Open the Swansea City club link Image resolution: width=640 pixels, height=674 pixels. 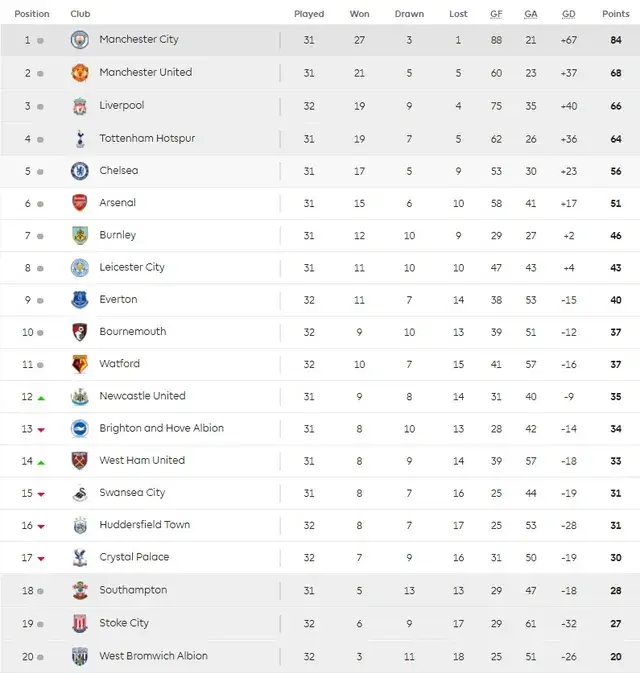tap(132, 492)
